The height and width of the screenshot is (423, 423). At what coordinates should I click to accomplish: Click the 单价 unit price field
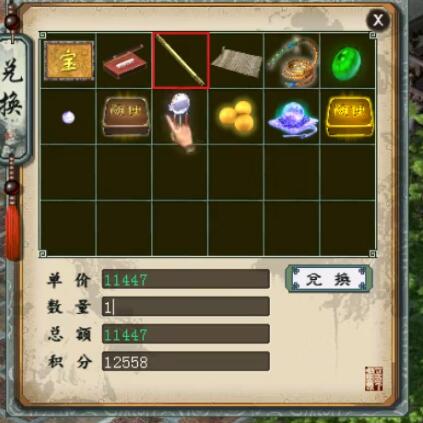(x=186, y=279)
